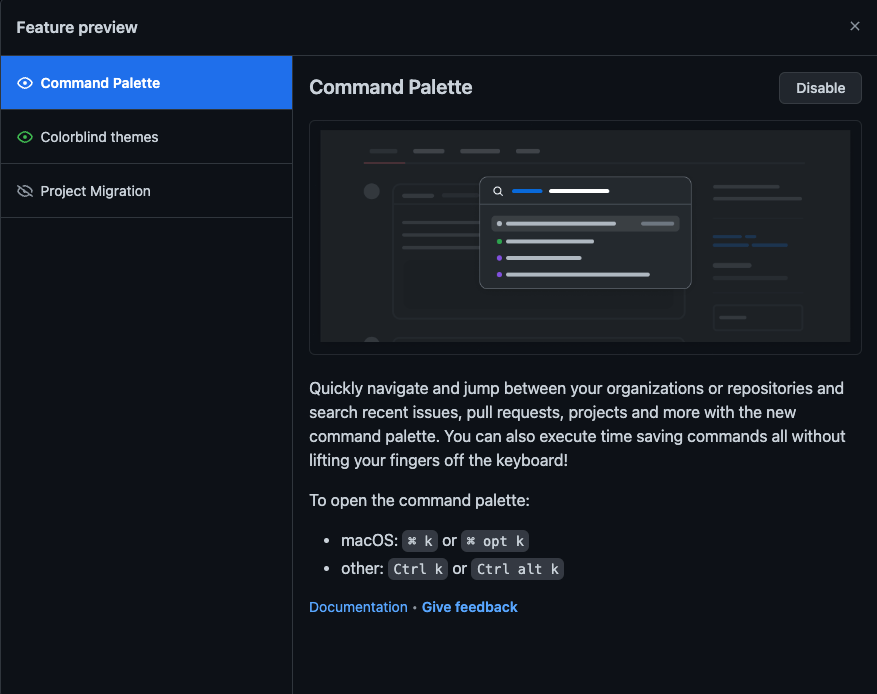Open the Colorblind themes feature item

(147, 137)
